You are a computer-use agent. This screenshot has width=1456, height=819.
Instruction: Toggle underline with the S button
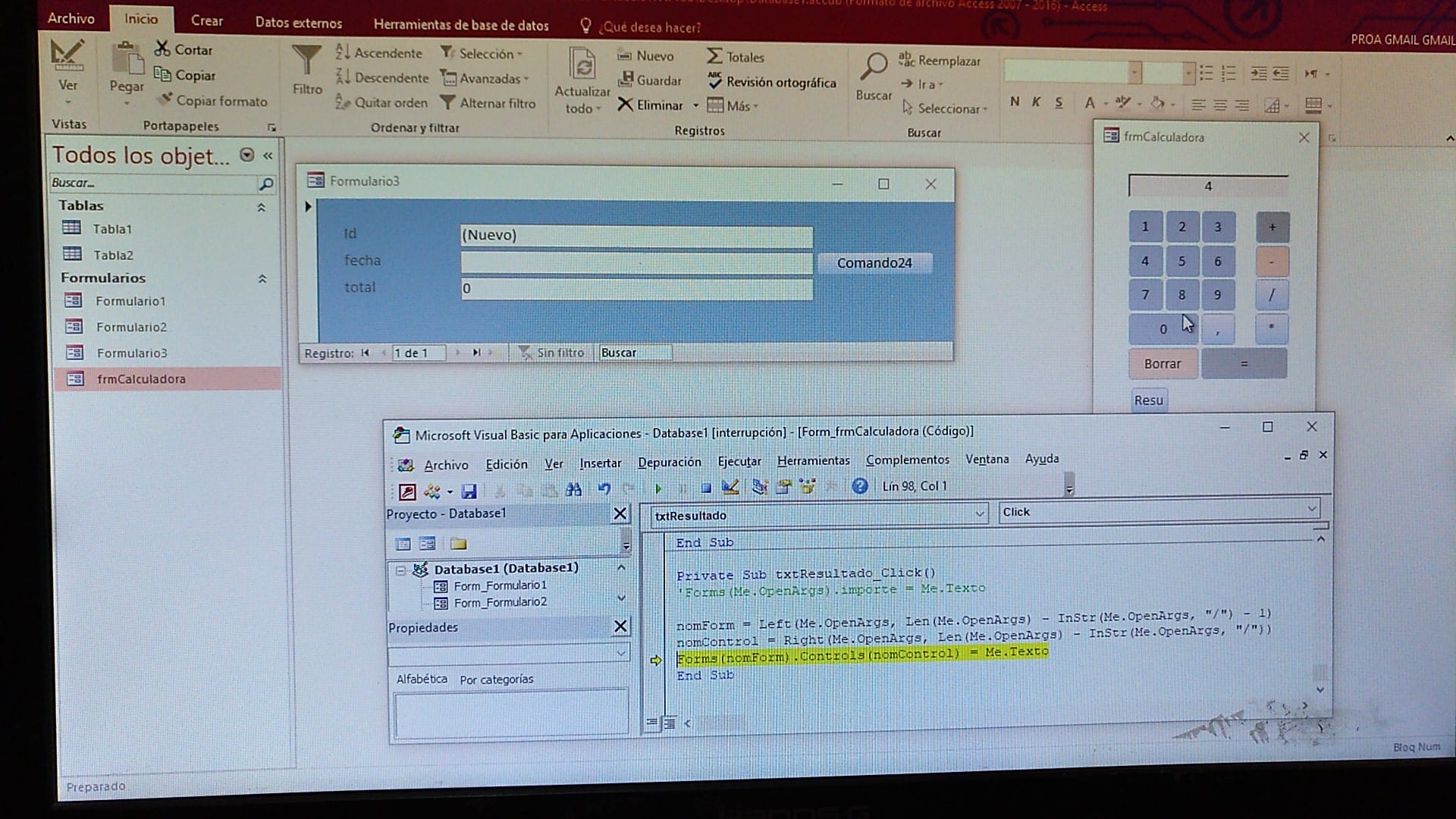1057,101
